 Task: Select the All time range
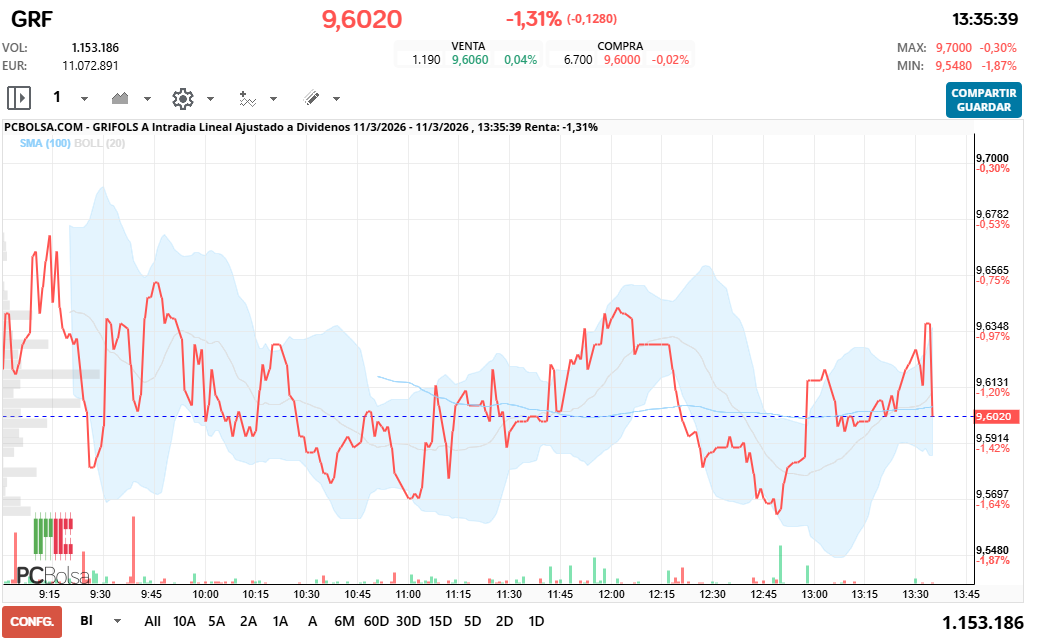152,621
